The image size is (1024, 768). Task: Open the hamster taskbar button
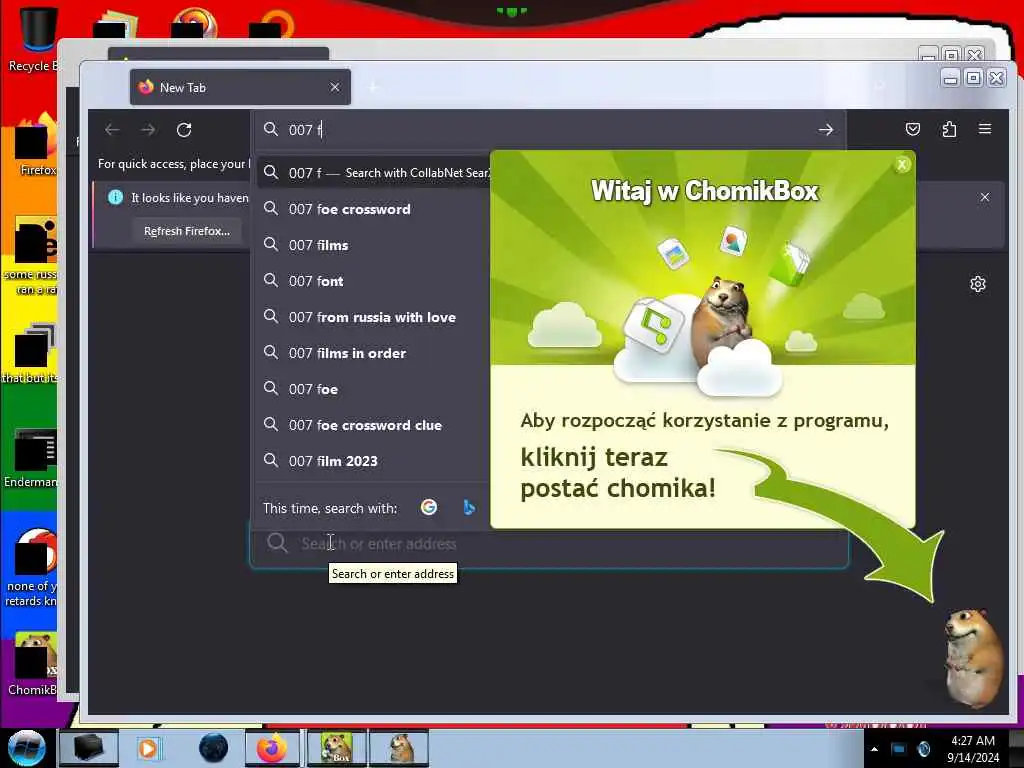pos(399,748)
